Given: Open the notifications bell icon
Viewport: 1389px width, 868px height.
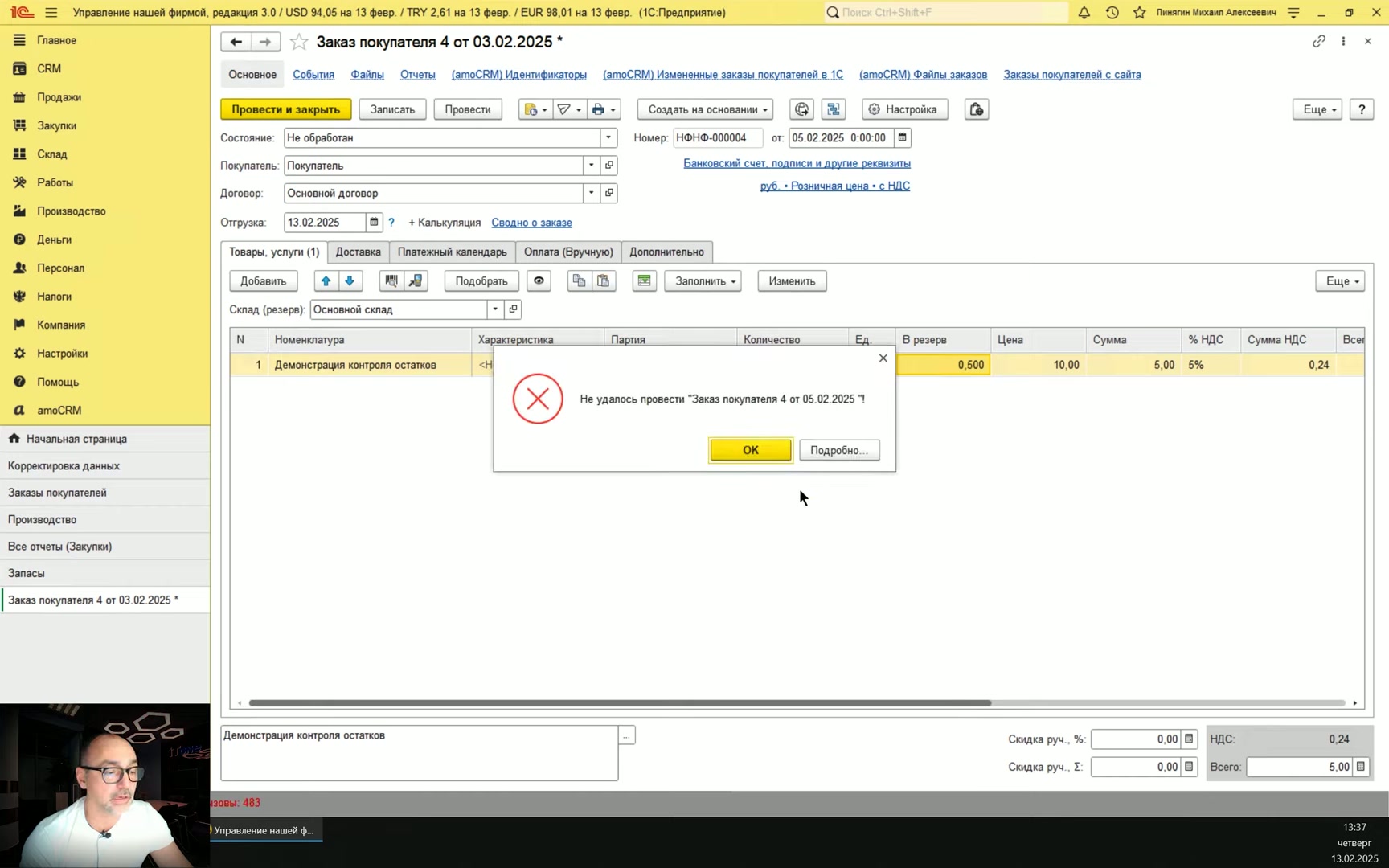Looking at the screenshot, I should click(1084, 13).
